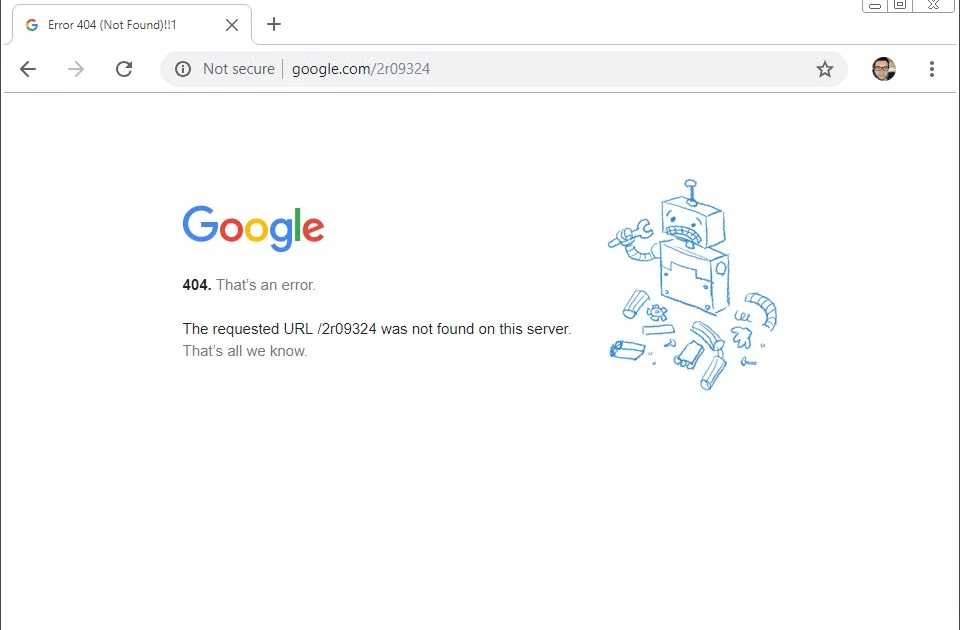Click the Not secure label

tap(239, 69)
